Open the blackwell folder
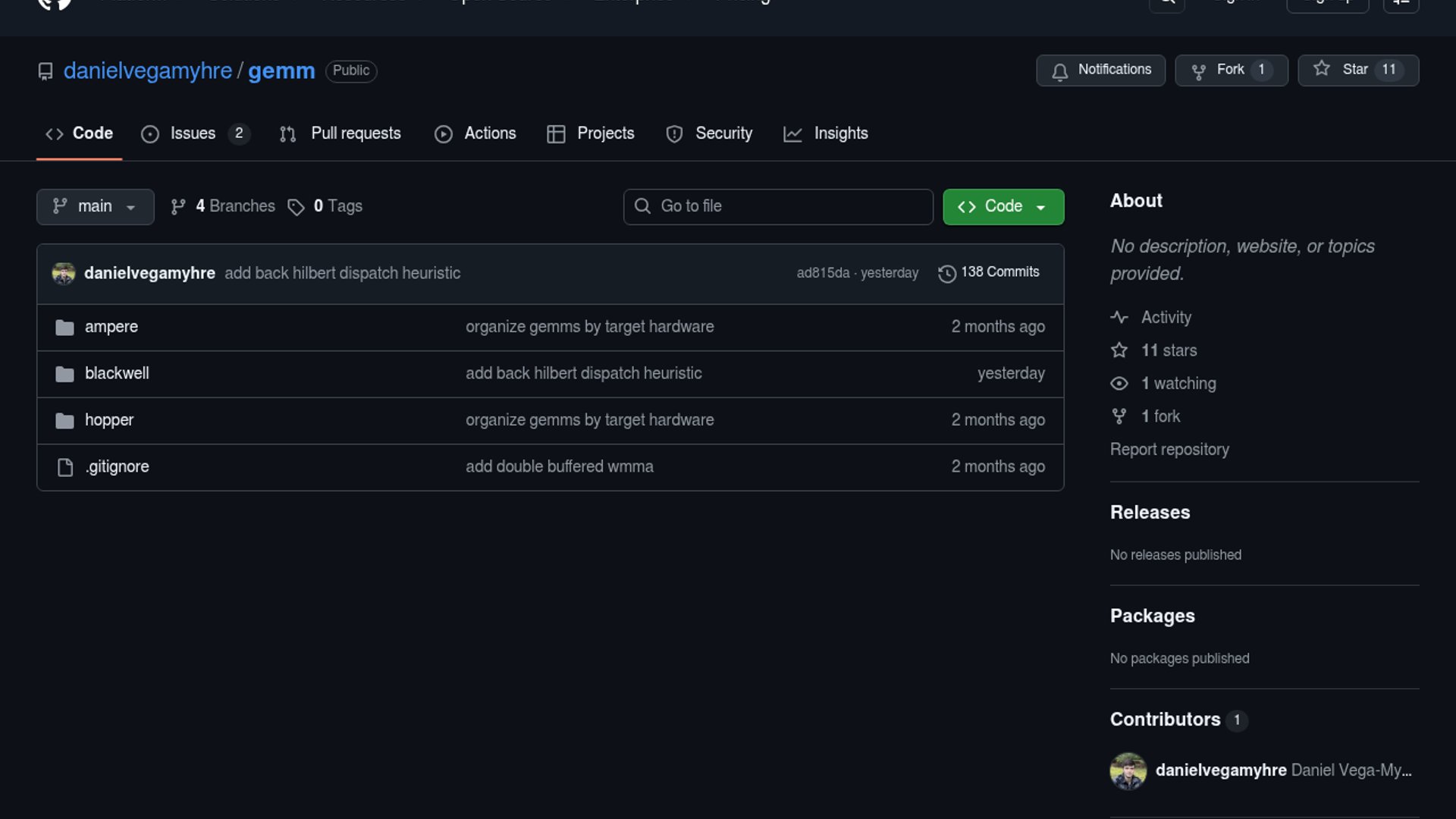1456x819 pixels. [x=117, y=373]
